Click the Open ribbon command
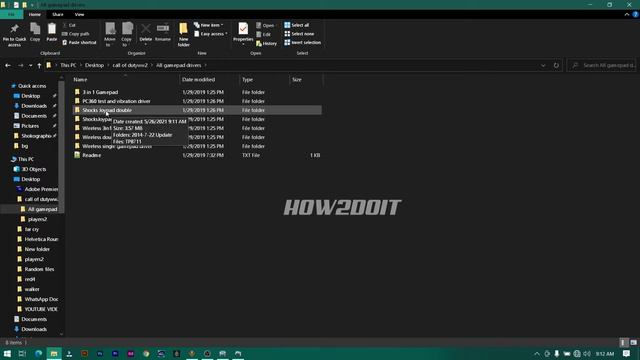640x360 pixels. point(265,25)
